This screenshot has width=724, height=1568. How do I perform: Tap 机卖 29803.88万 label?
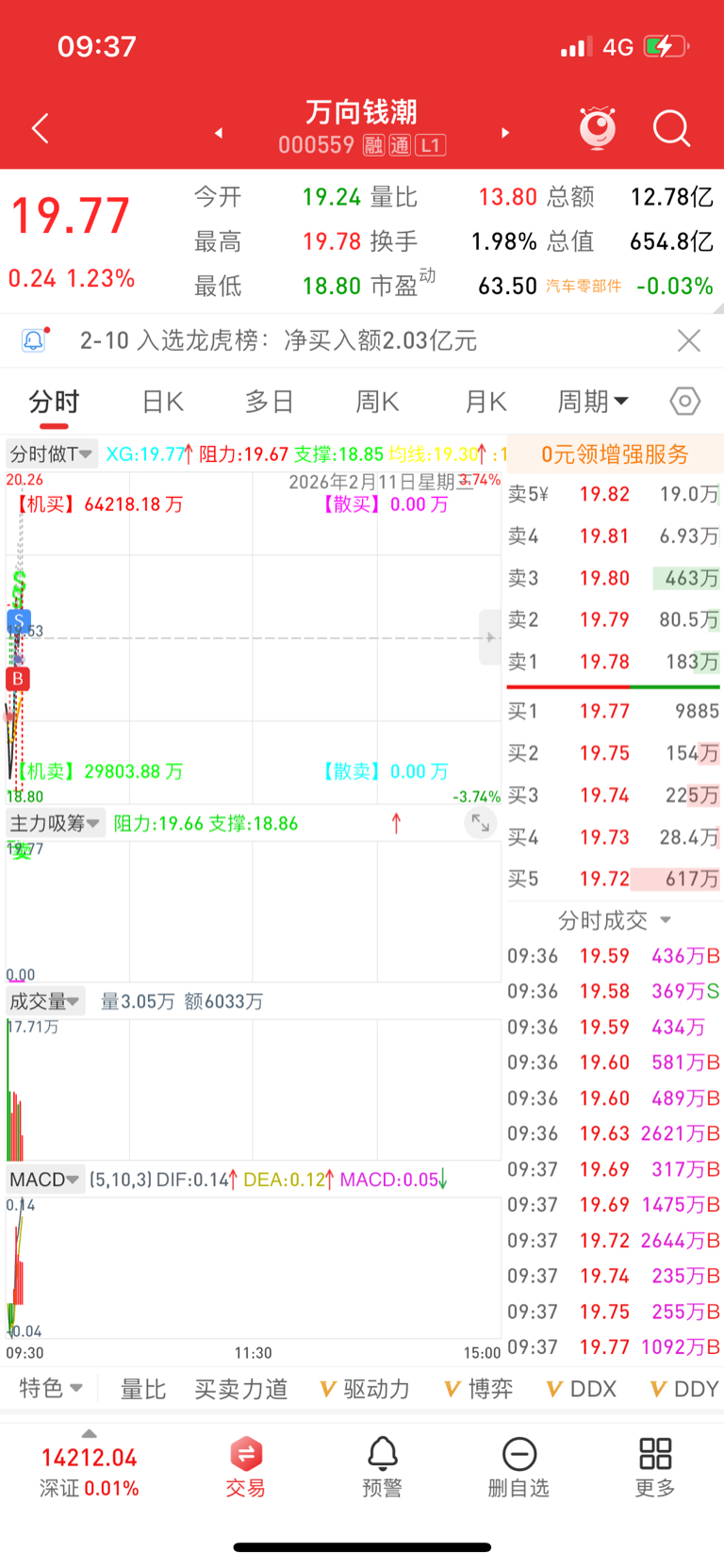pos(98,771)
